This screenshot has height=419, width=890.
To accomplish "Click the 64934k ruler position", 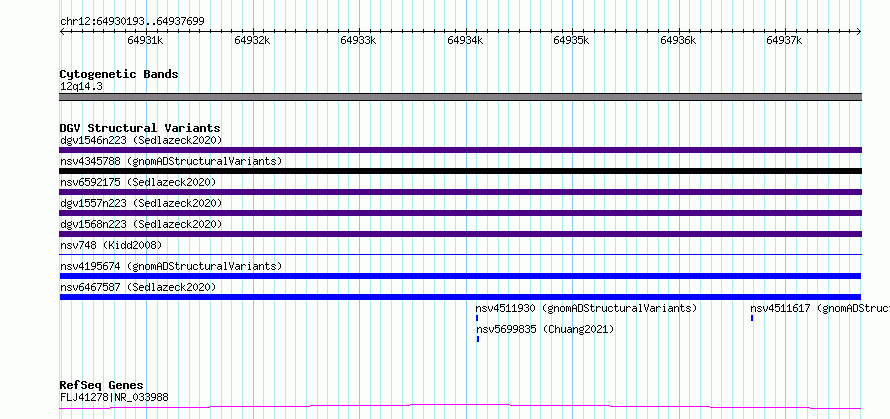I will click(x=465, y=40).
